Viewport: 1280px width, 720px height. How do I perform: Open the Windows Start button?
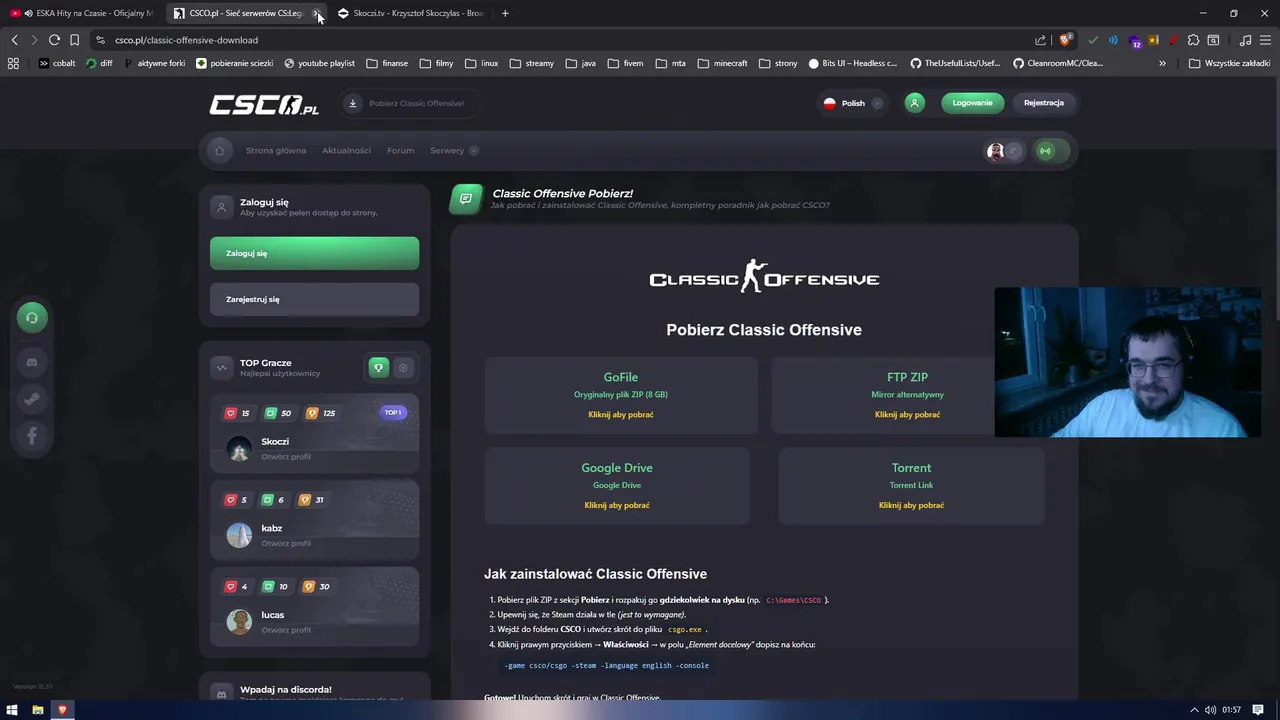pos(13,710)
